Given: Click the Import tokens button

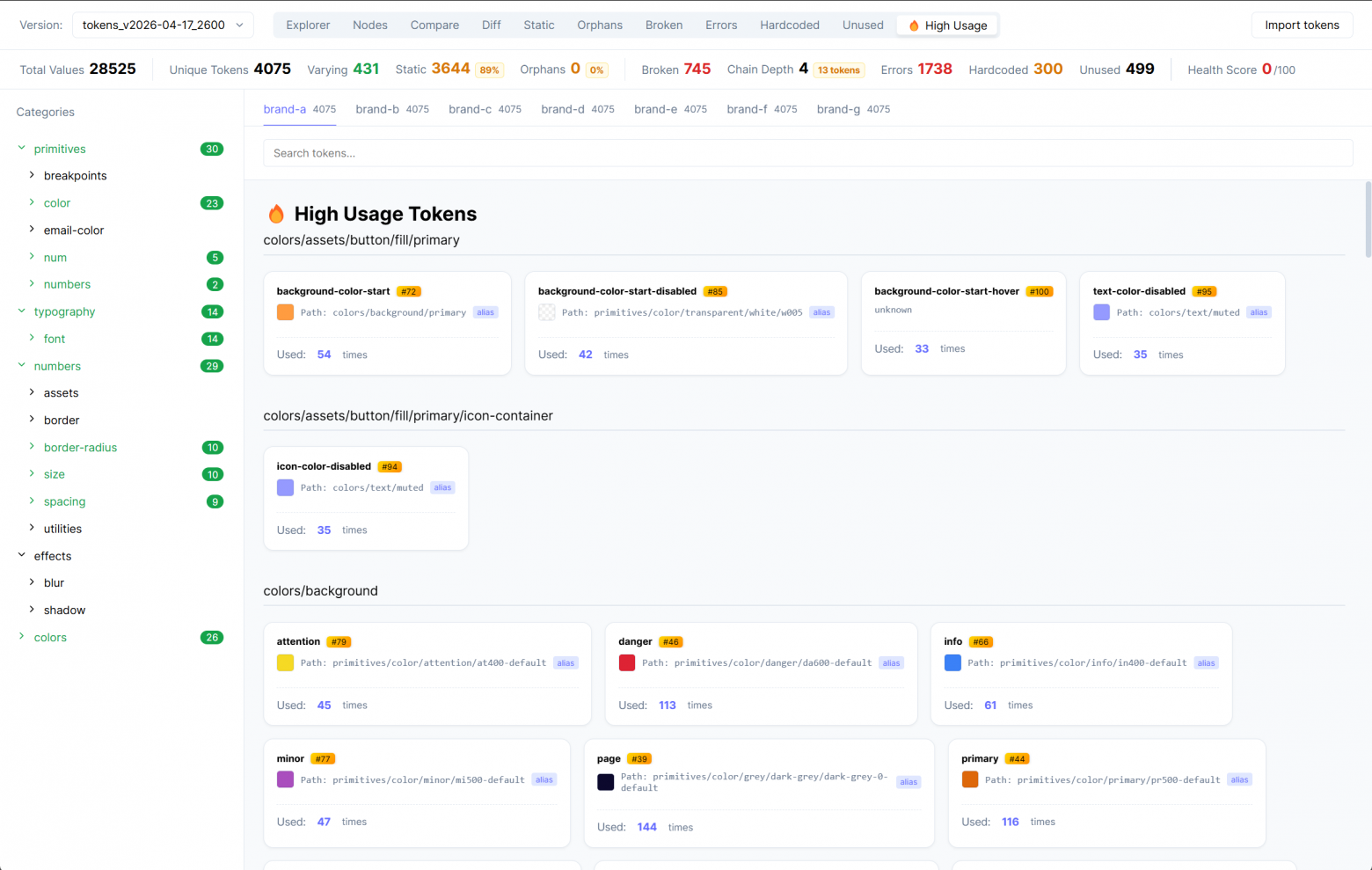Looking at the screenshot, I should [1302, 26].
